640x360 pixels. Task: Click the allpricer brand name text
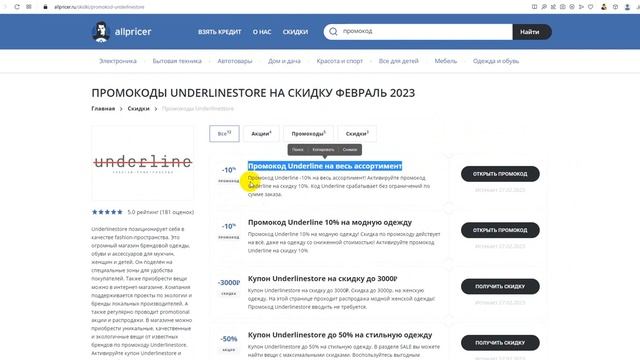tap(133, 32)
